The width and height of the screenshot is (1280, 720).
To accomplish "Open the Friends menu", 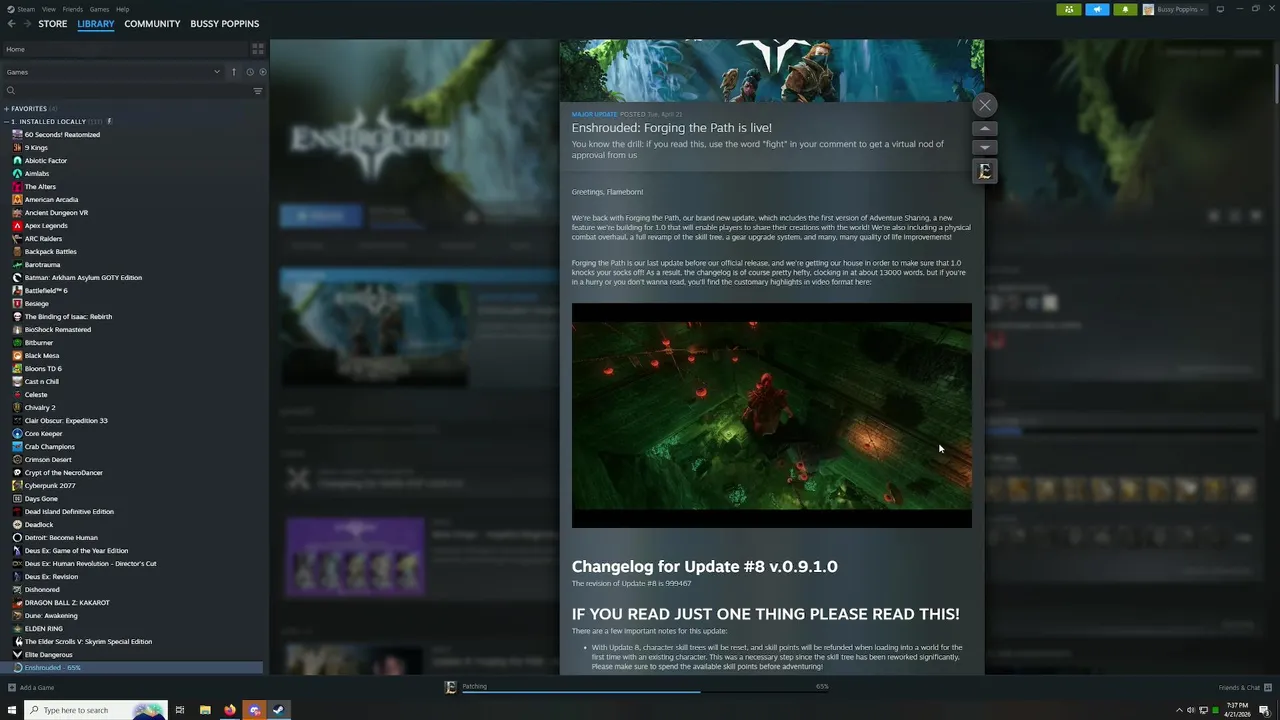I will point(73,9).
